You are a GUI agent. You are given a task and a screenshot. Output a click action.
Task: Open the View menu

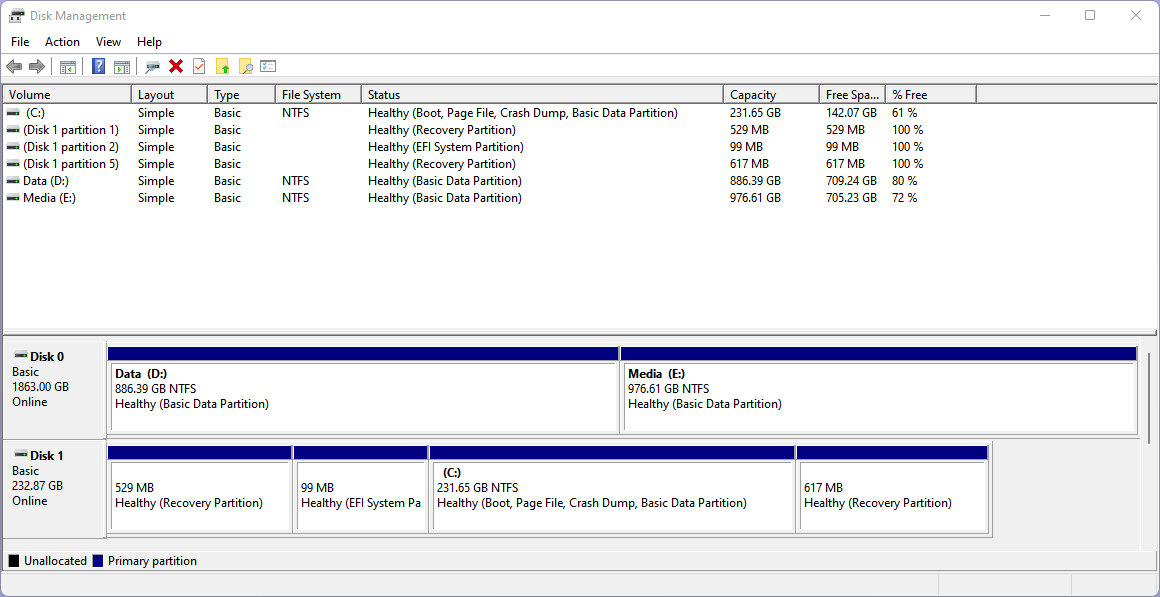108,42
